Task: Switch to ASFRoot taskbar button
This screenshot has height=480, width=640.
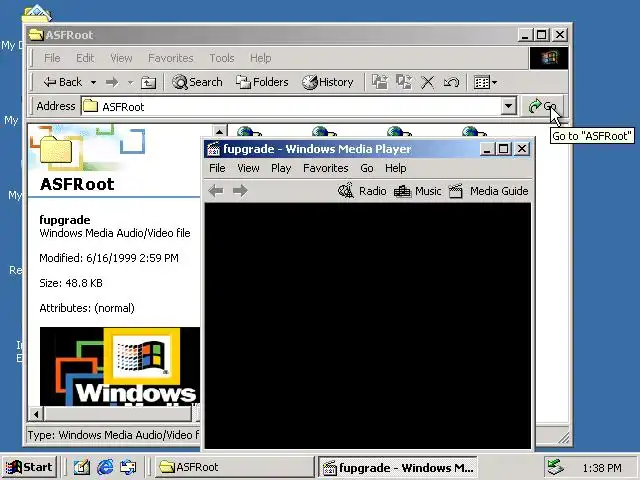Action: [234, 467]
